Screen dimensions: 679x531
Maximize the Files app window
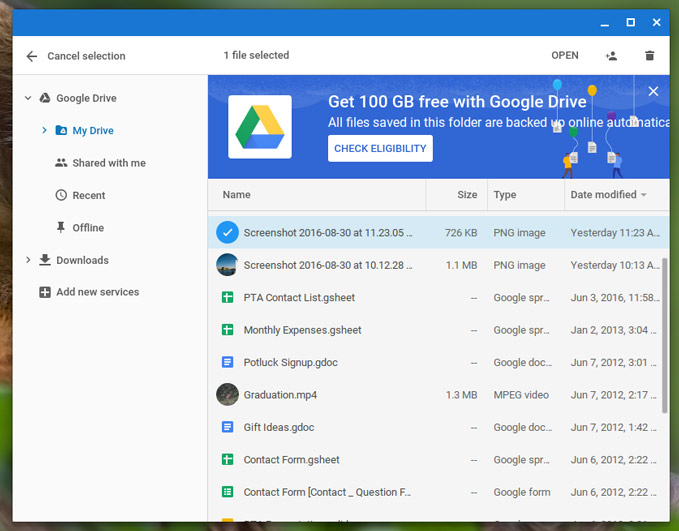[x=630, y=22]
